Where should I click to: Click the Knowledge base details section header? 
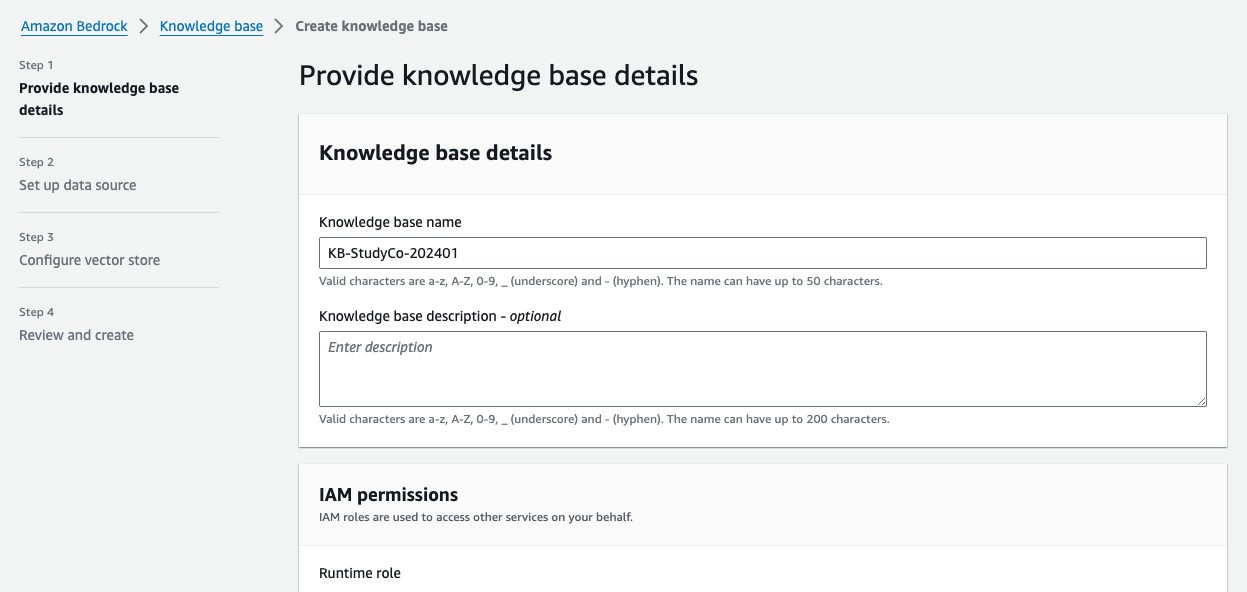click(x=435, y=153)
